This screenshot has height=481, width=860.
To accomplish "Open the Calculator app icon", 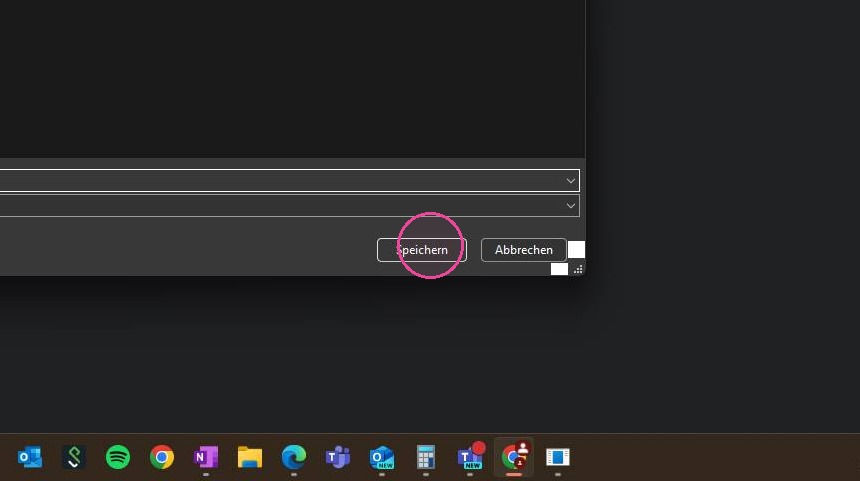I will point(426,457).
